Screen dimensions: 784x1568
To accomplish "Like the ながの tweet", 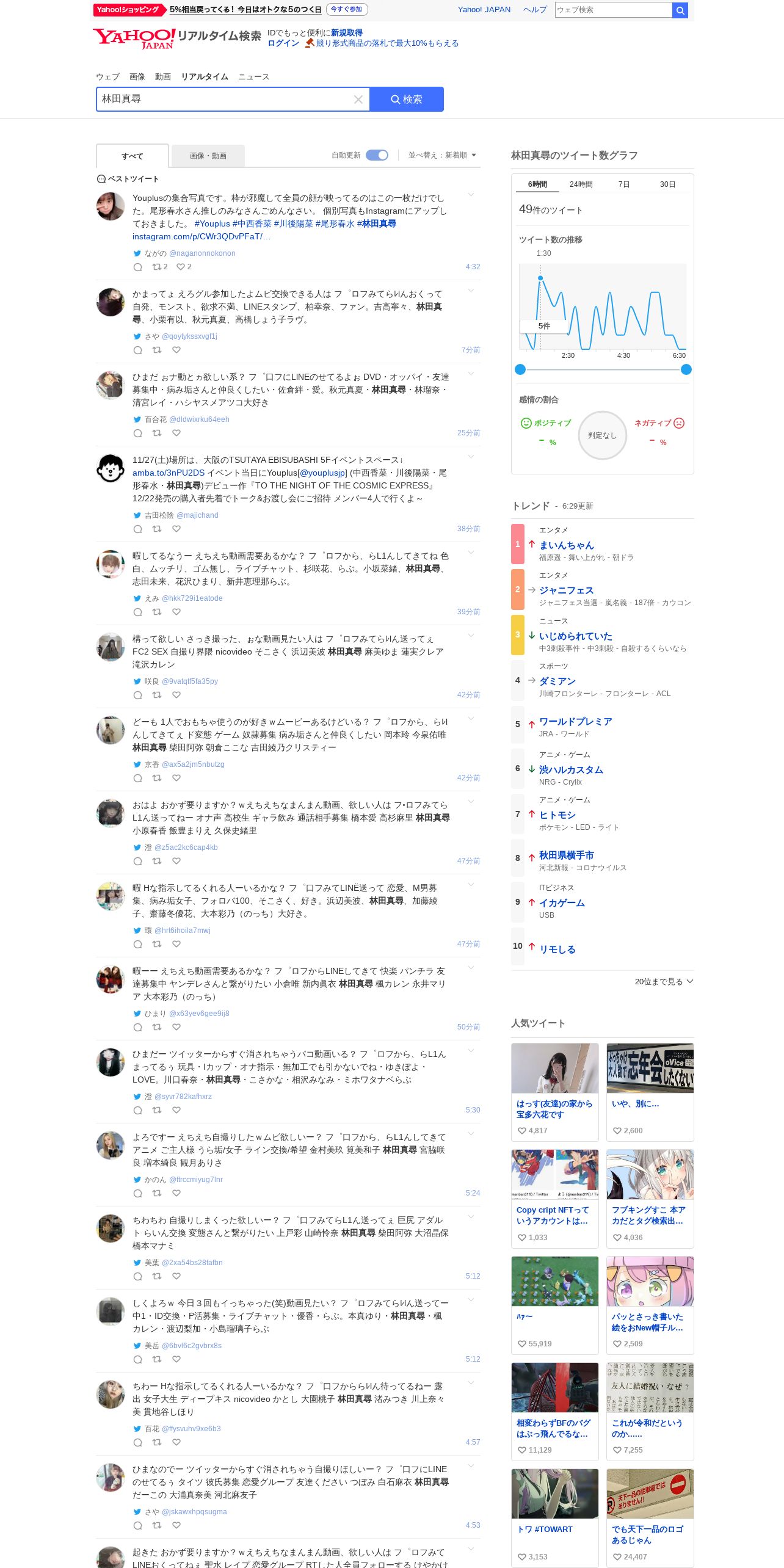I will [181, 267].
